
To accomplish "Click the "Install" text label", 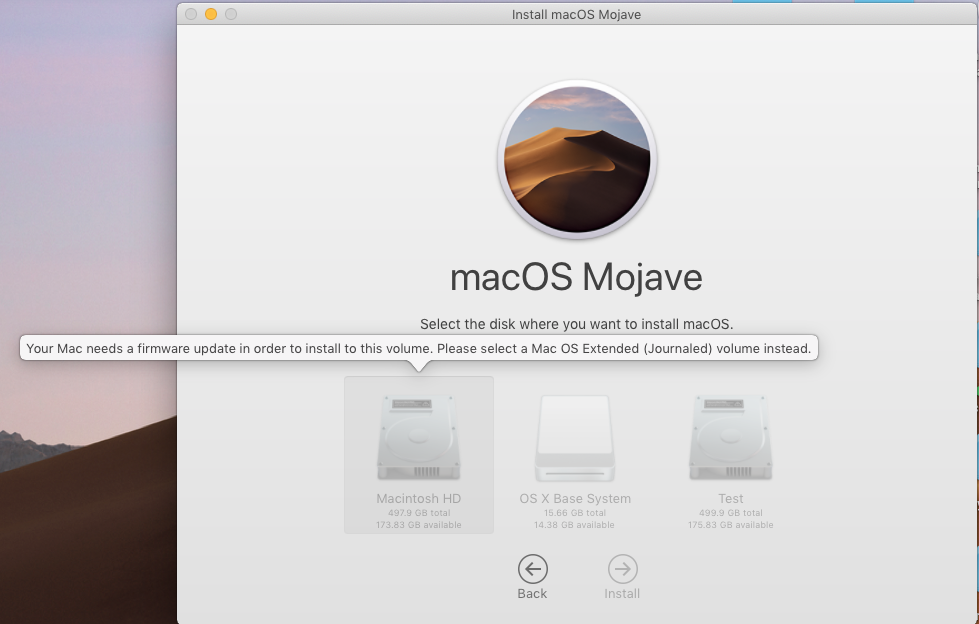I will pyautogui.click(x=622, y=593).
